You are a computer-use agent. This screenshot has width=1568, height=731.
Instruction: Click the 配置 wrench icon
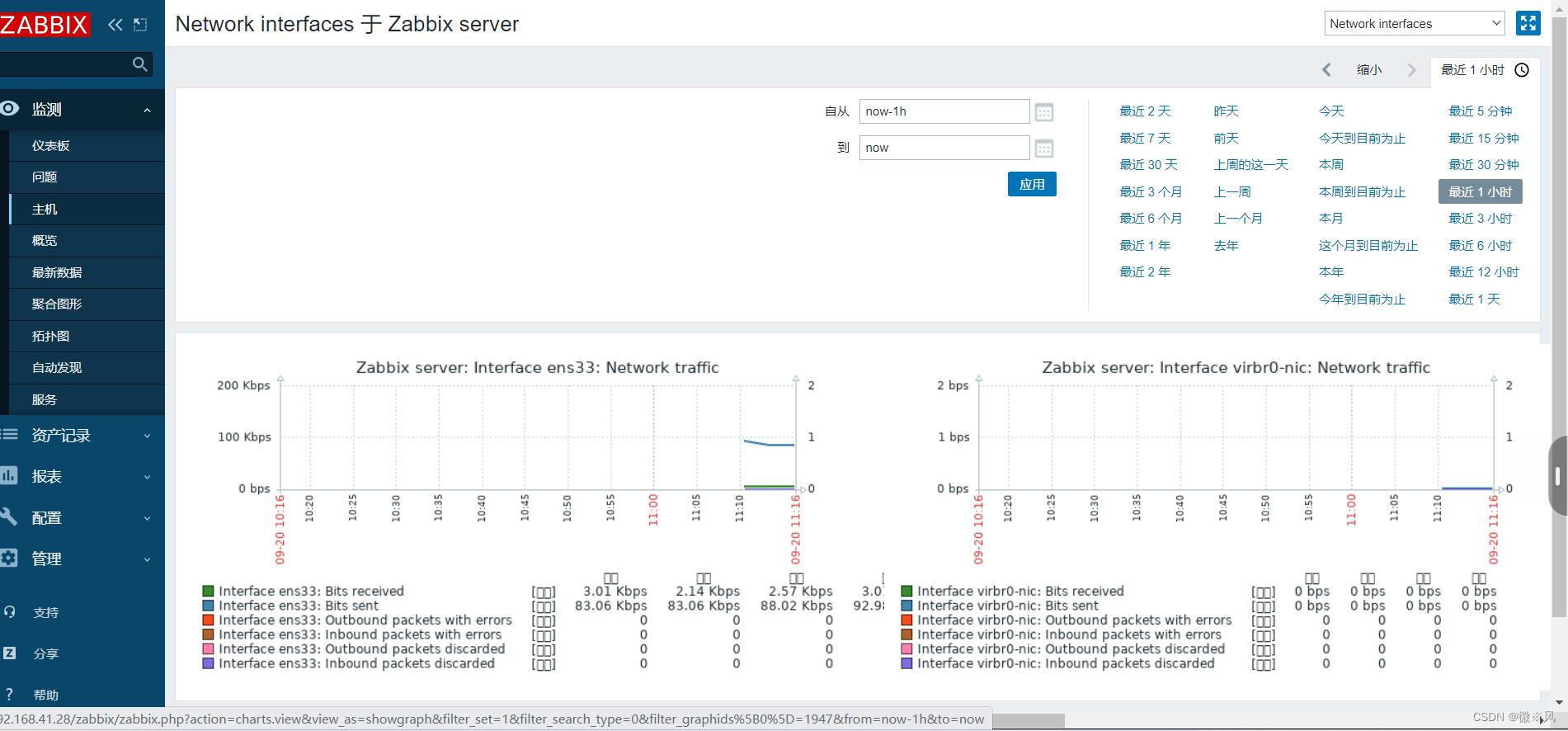[9, 516]
